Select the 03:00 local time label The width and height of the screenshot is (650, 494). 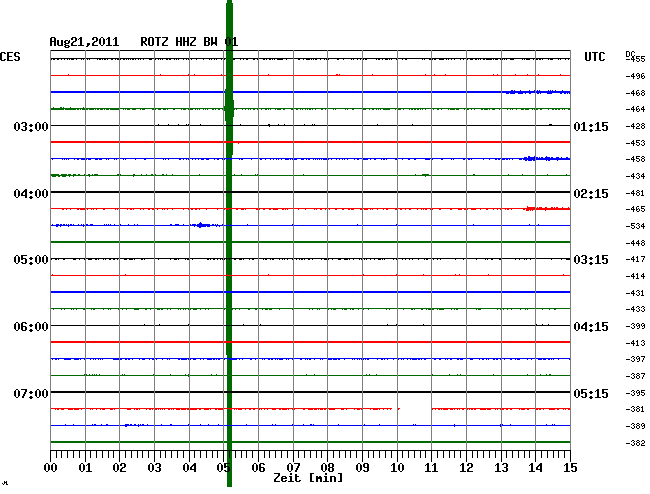31,126
